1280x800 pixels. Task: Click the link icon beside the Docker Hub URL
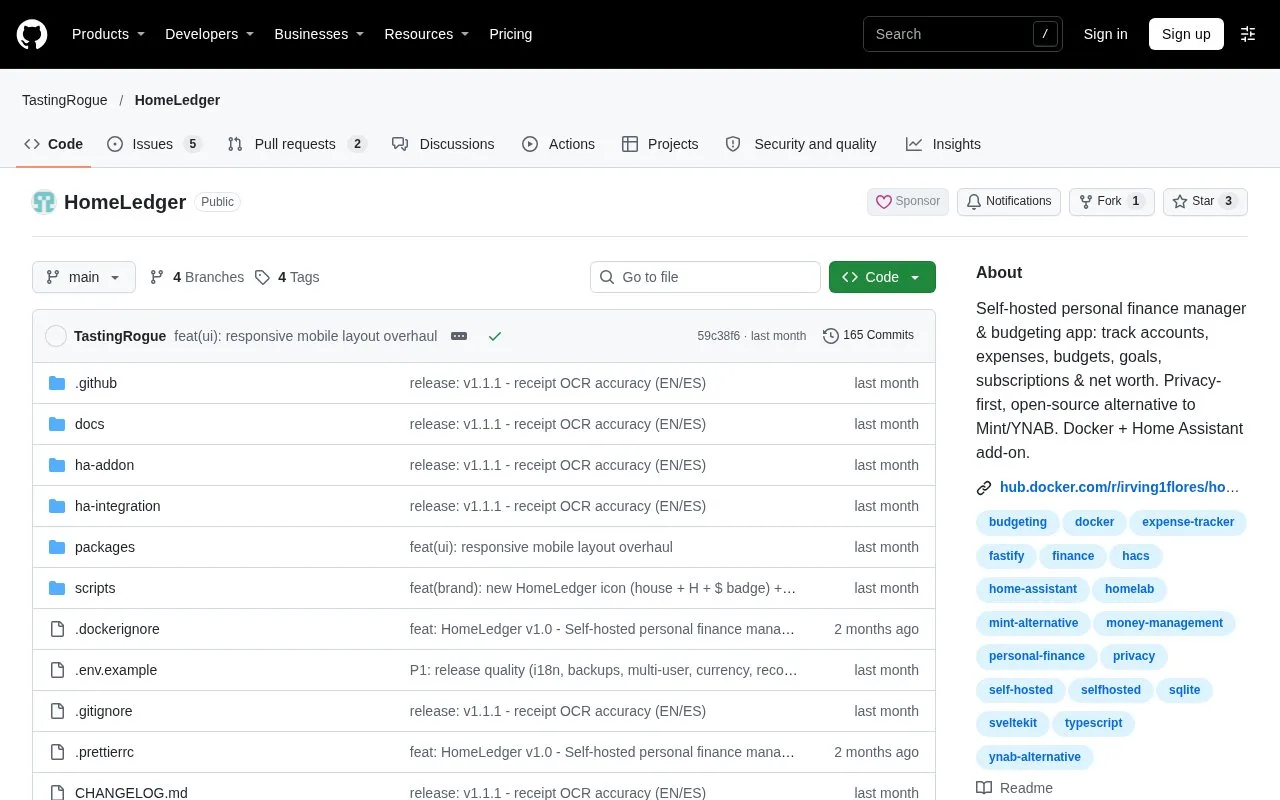984,488
